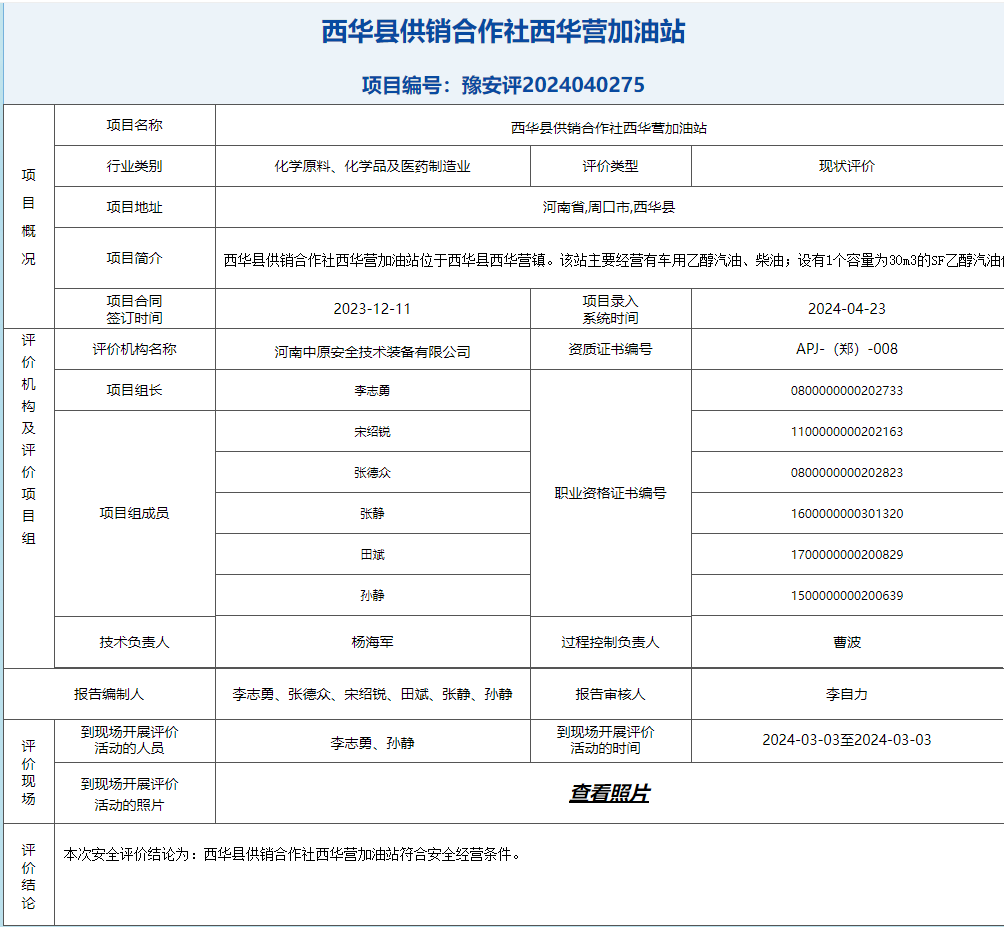The width and height of the screenshot is (1004, 927).
Task: Select address value 河南省,周口市,西华县
Action: click(609, 207)
